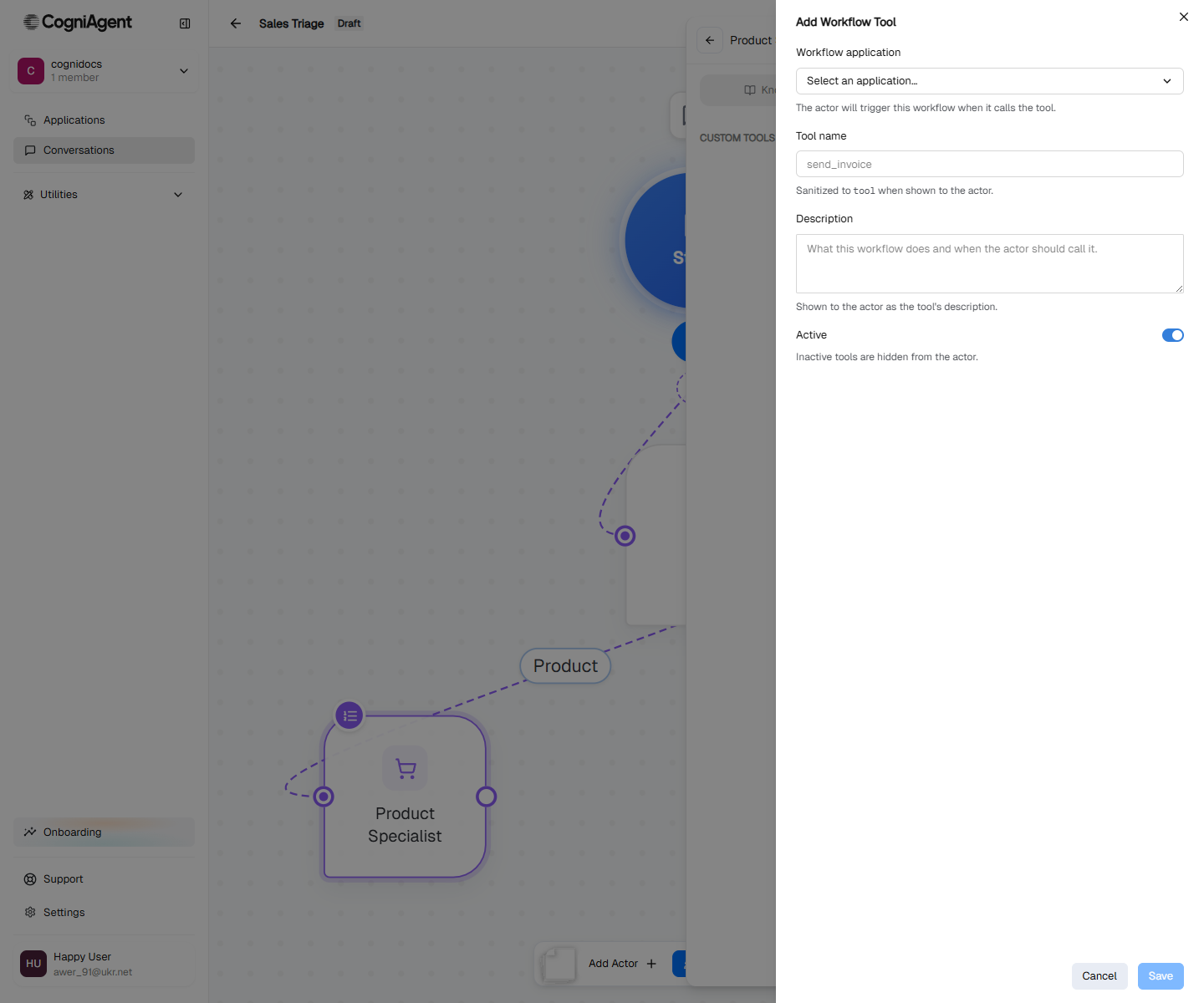Click Product Specialist right output connector
The image size is (1204, 1003).
coord(486,797)
